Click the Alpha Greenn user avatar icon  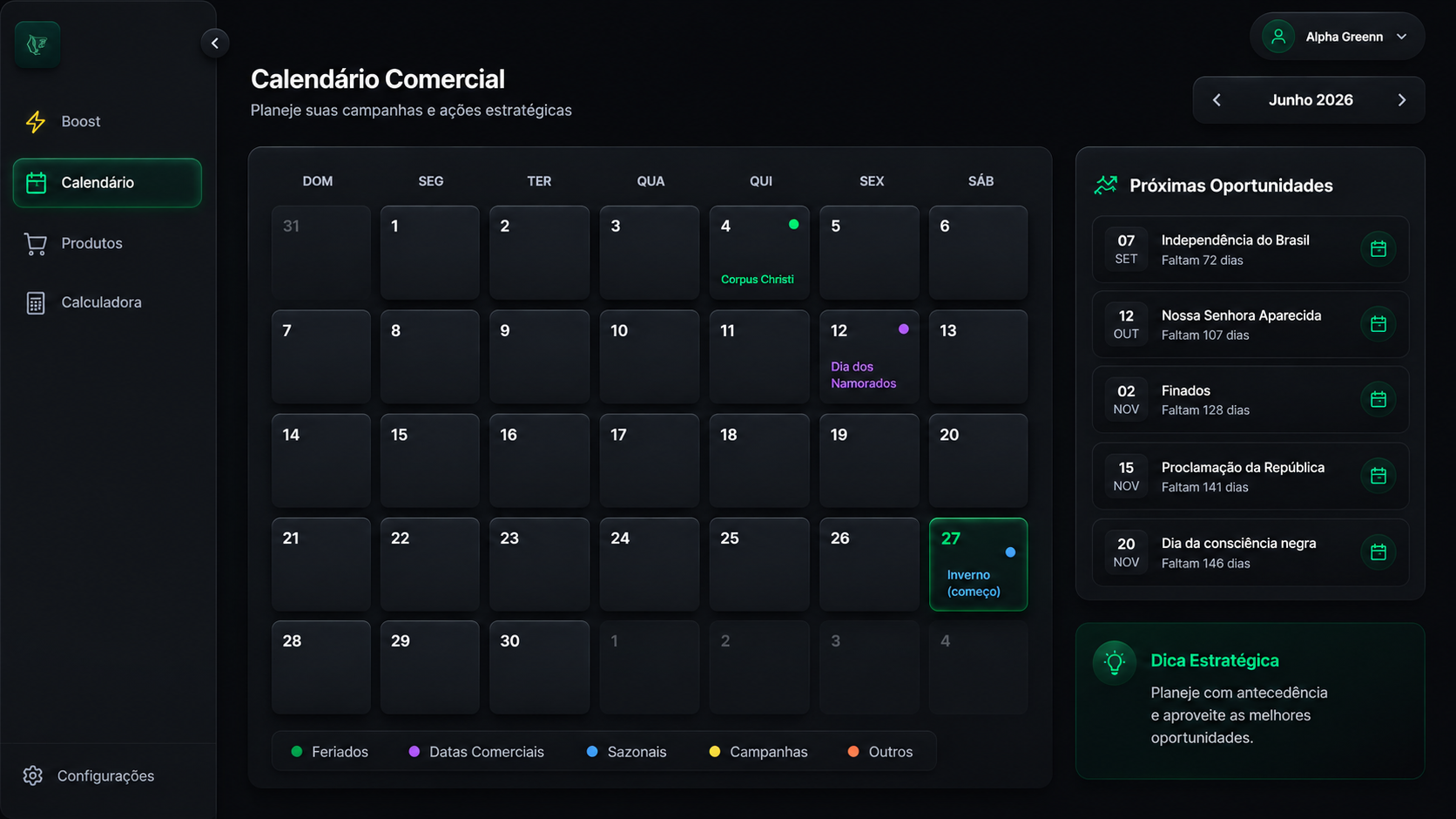click(x=1278, y=37)
